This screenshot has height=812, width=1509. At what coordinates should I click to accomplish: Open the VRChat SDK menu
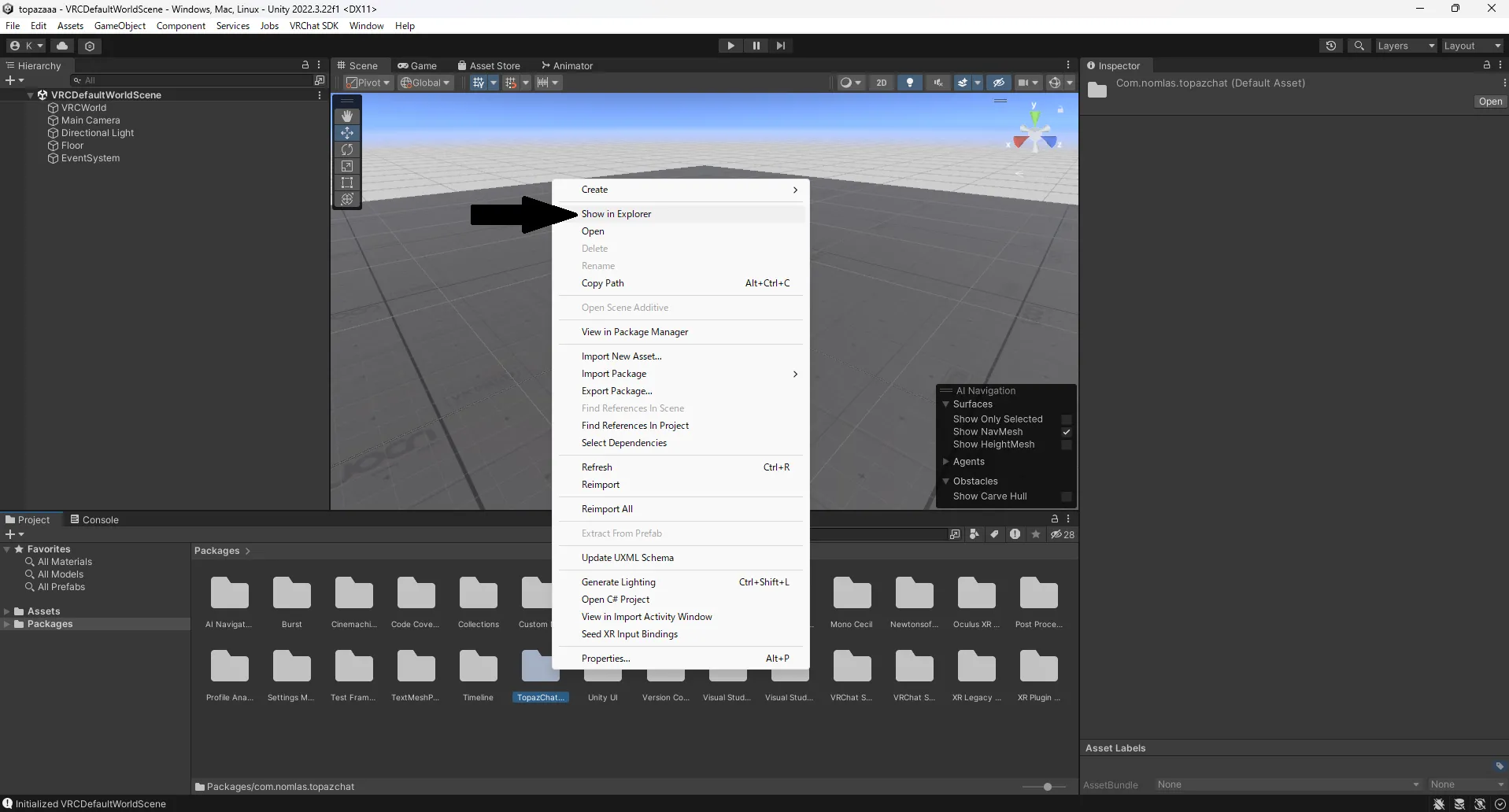(x=314, y=26)
